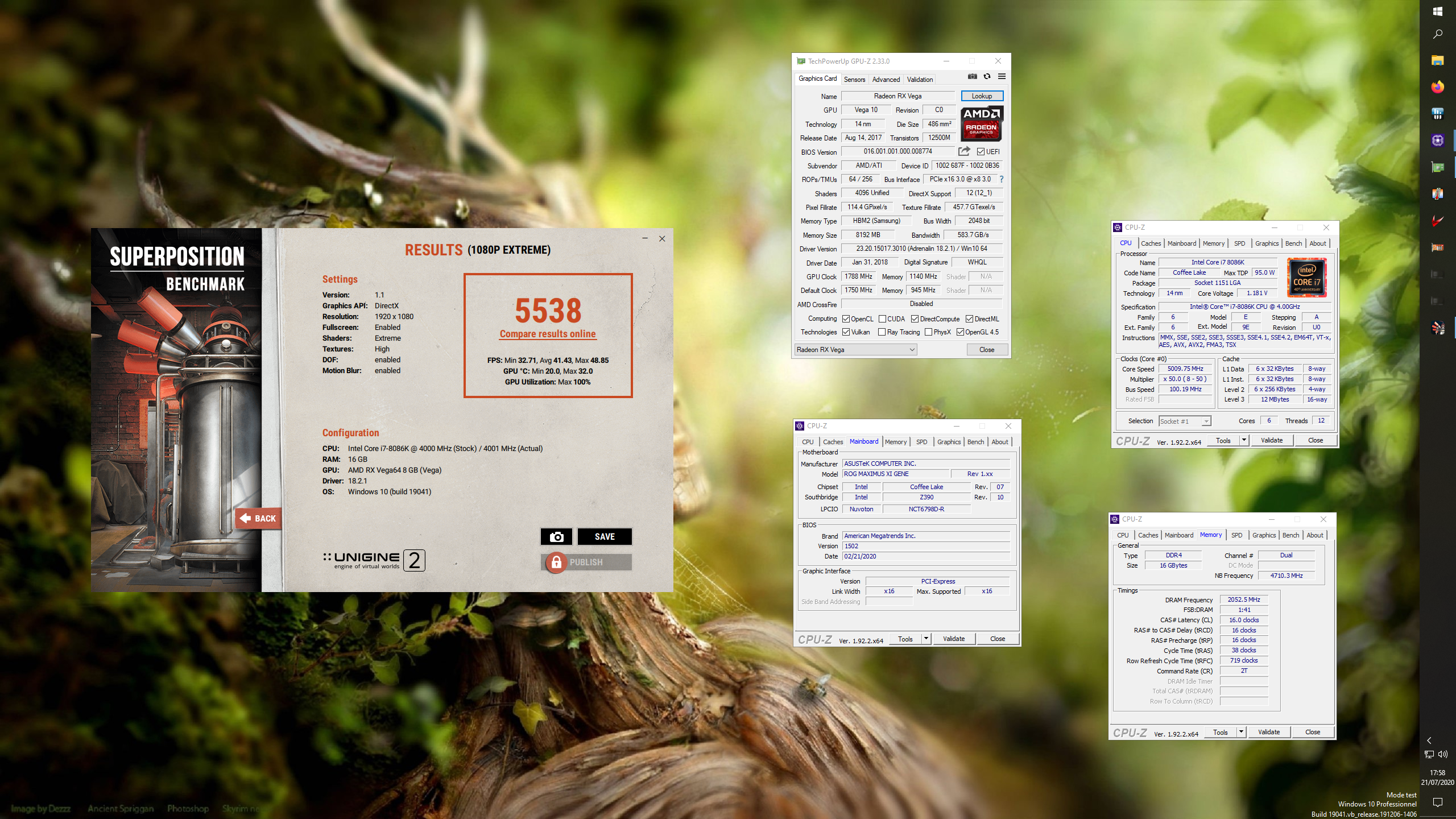Image resolution: width=1456 pixels, height=819 pixels.
Task: Switch to the Advanced tab in GPU-Z
Action: click(x=886, y=80)
